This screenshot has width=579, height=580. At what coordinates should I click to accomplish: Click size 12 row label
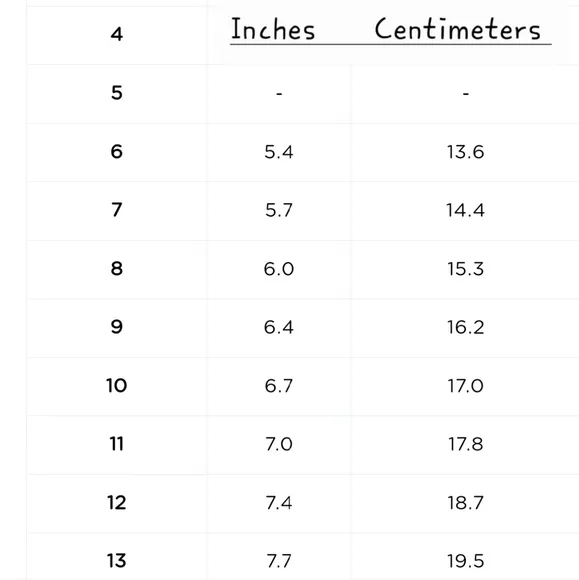click(117, 502)
